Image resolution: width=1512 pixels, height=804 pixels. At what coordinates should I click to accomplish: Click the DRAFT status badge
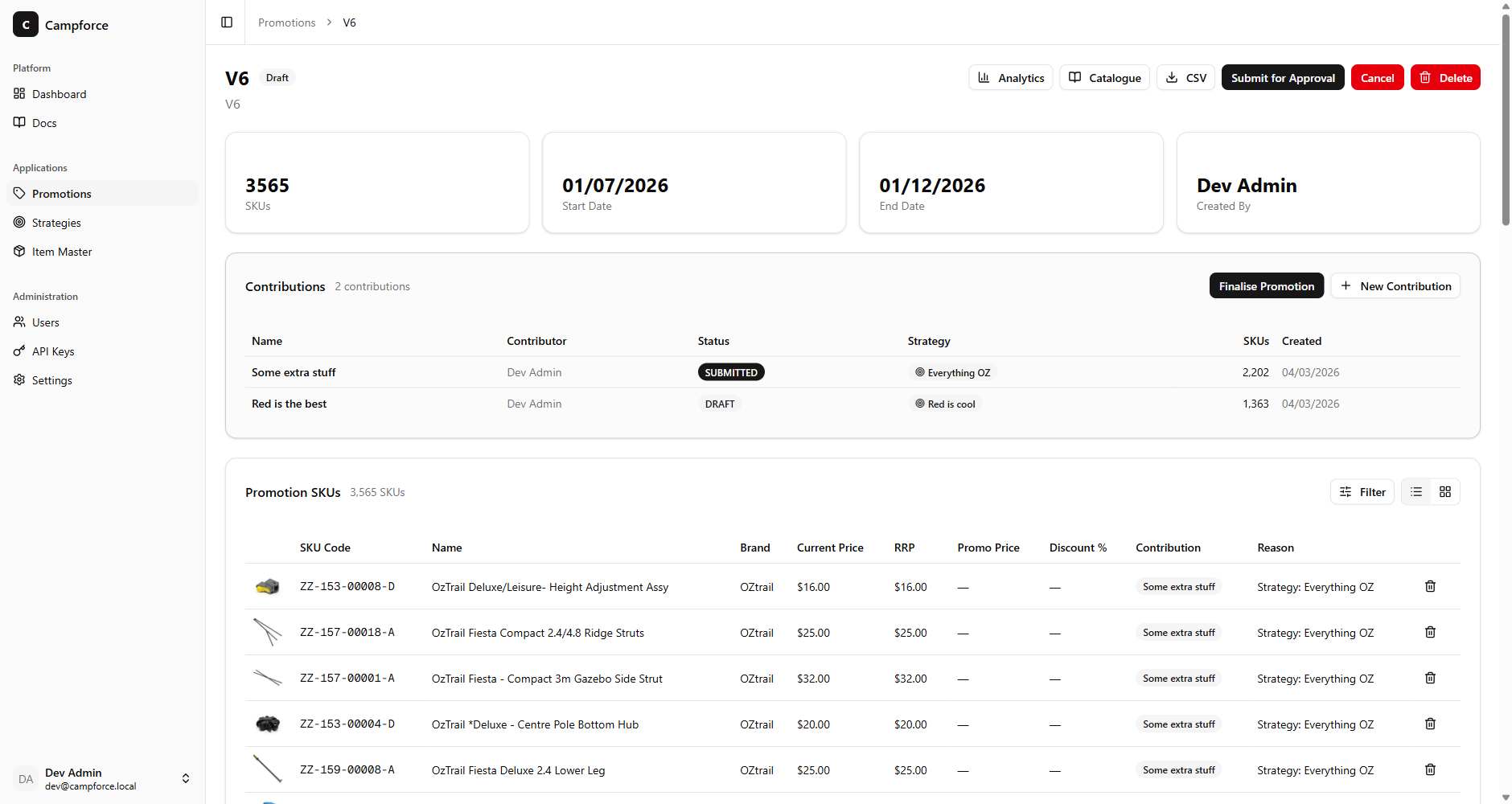[720, 404]
